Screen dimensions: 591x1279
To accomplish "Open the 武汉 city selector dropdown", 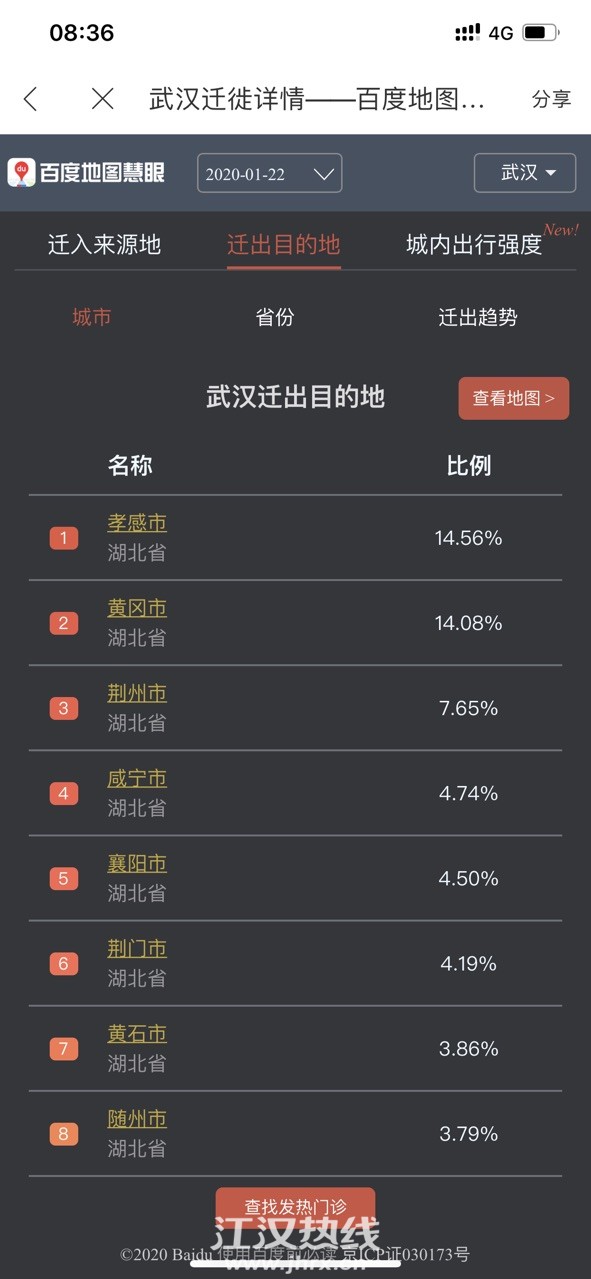I will (x=525, y=173).
